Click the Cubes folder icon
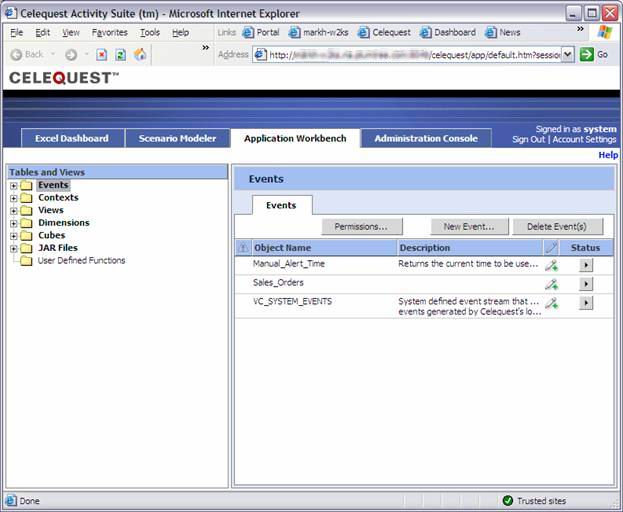This screenshot has width=623, height=512. [26, 236]
